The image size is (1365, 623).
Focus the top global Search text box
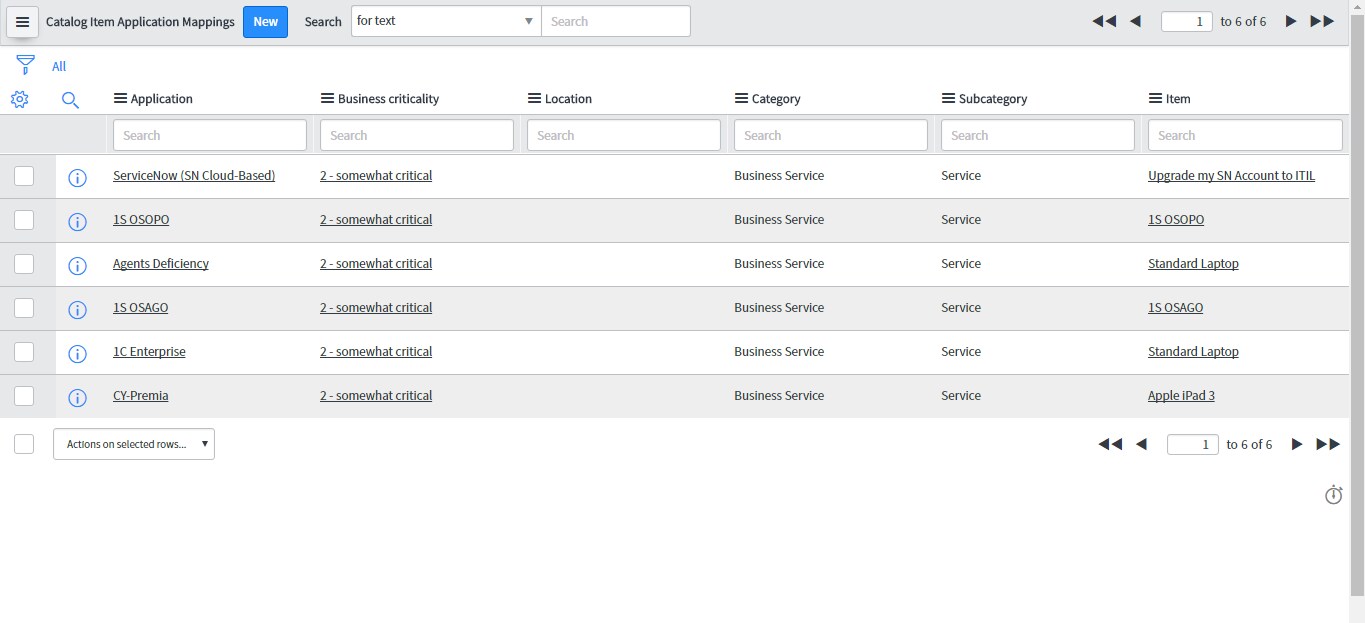tap(616, 21)
